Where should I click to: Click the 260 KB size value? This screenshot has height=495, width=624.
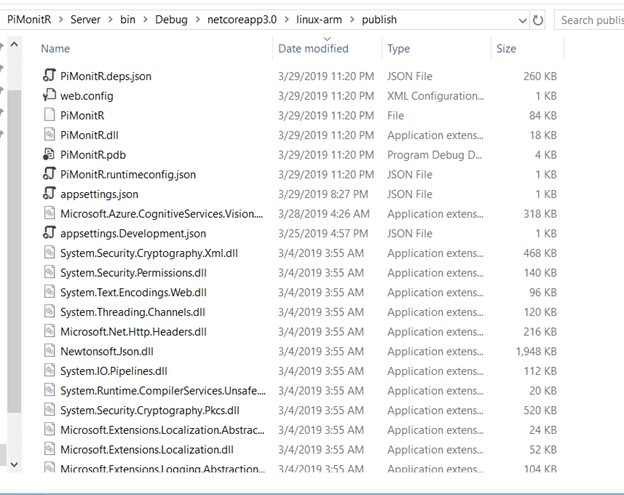pyautogui.click(x=540, y=76)
